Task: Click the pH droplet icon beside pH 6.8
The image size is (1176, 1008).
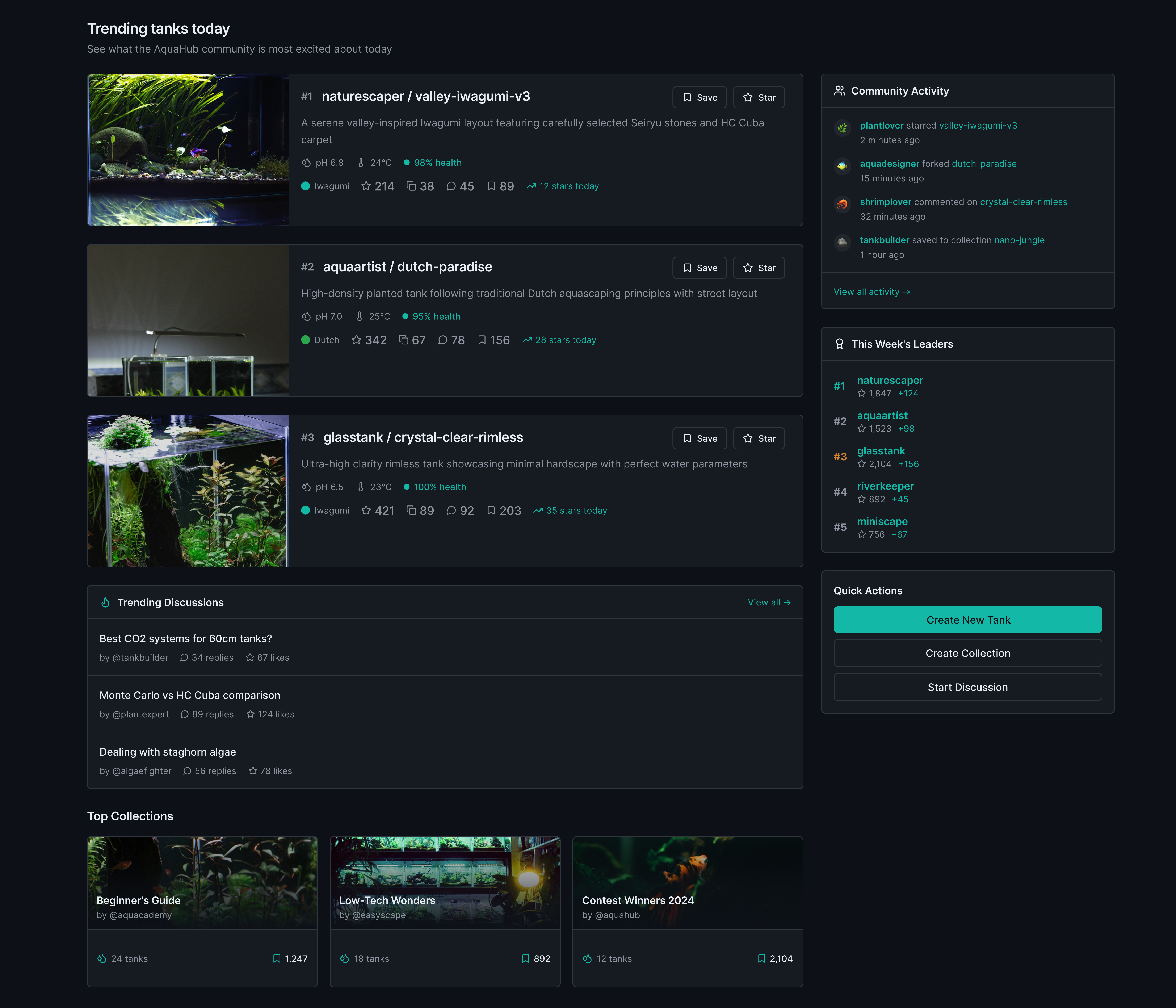Action: 306,163
